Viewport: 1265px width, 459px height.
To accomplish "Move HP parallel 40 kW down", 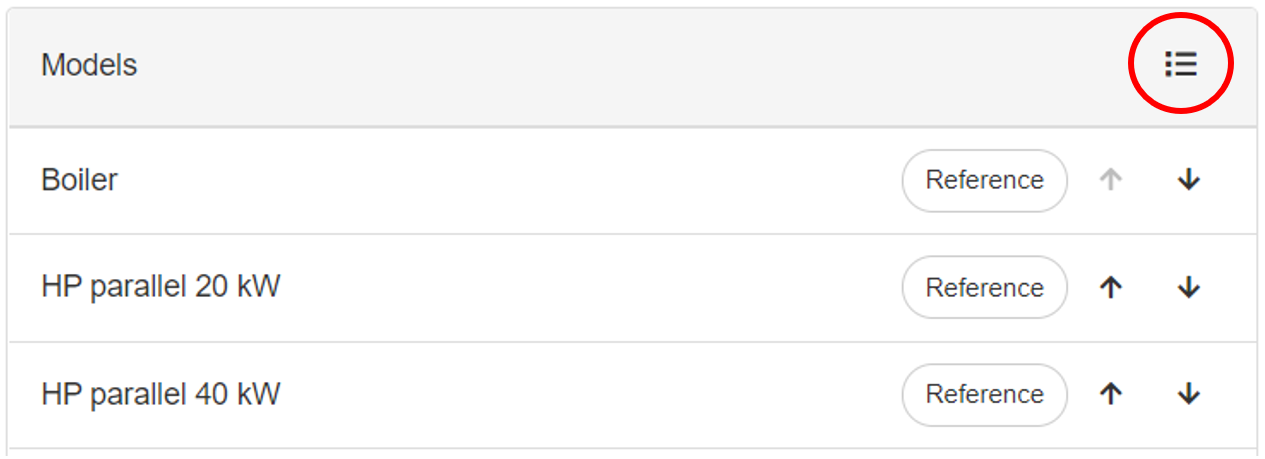I will tap(1188, 394).
